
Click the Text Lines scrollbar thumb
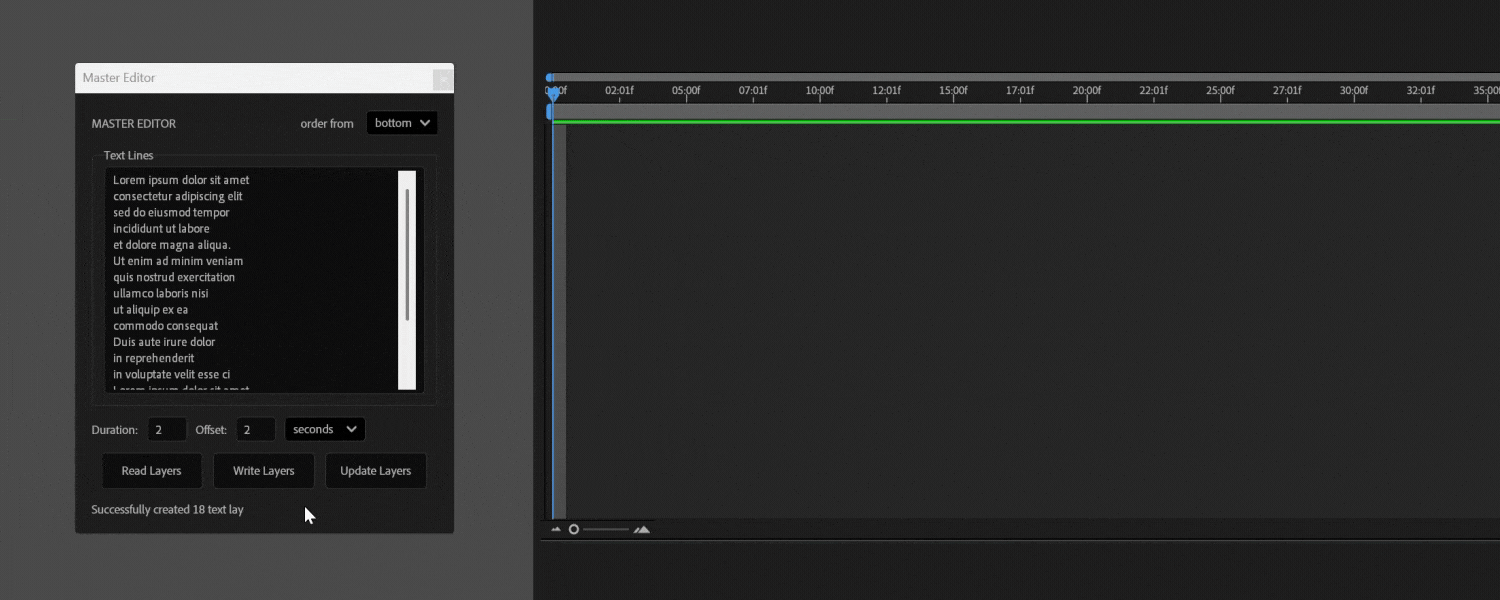[x=407, y=254]
